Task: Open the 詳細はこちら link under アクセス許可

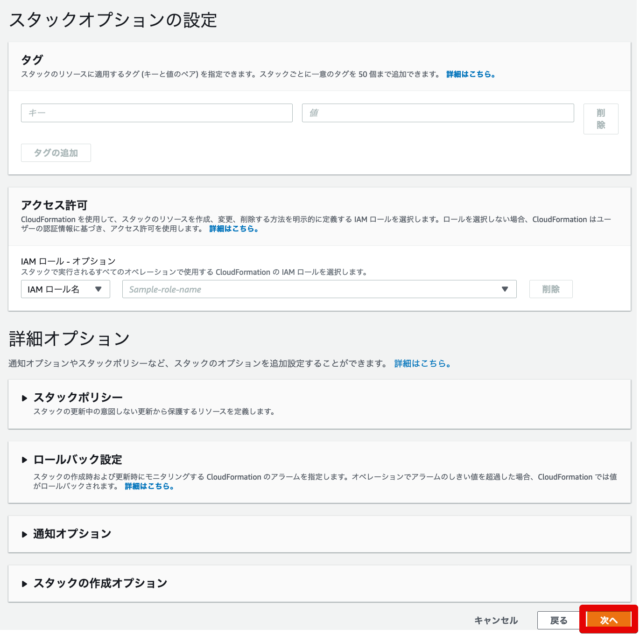Action: tap(233, 228)
